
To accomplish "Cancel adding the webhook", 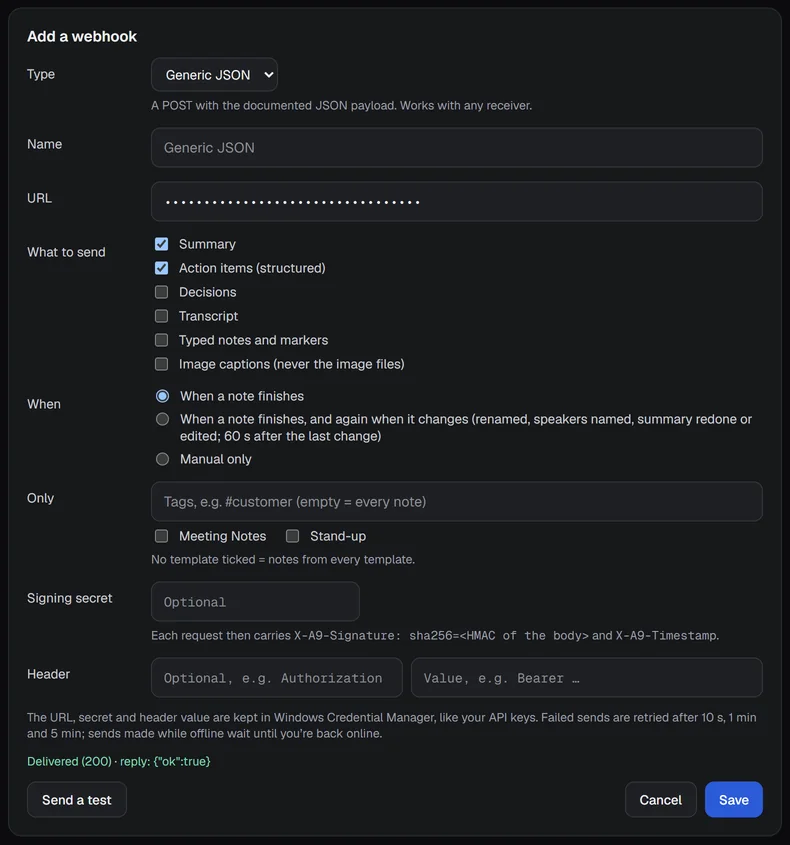I will click(661, 800).
